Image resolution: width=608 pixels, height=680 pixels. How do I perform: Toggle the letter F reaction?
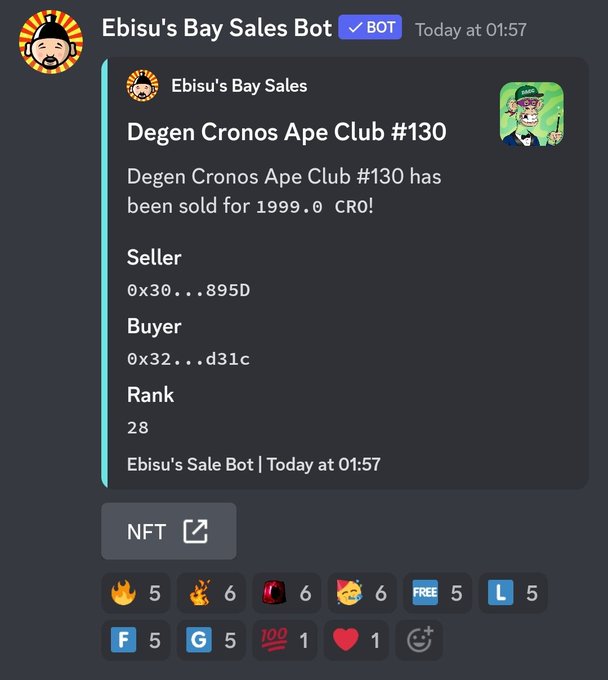click(x=136, y=640)
